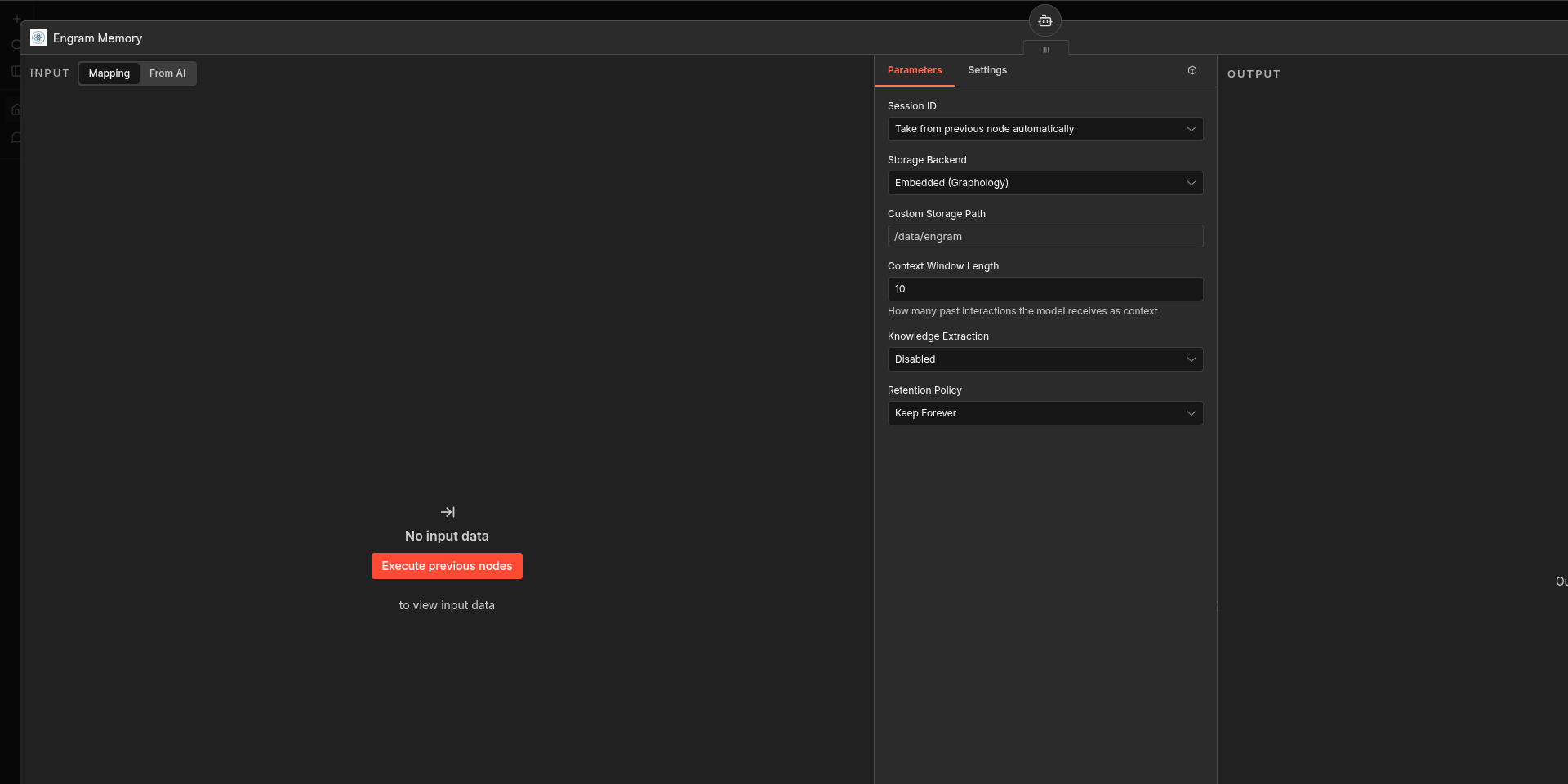Open Home from the background sidebar
The height and width of the screenshot is (784, 1568).
(16, 109)
